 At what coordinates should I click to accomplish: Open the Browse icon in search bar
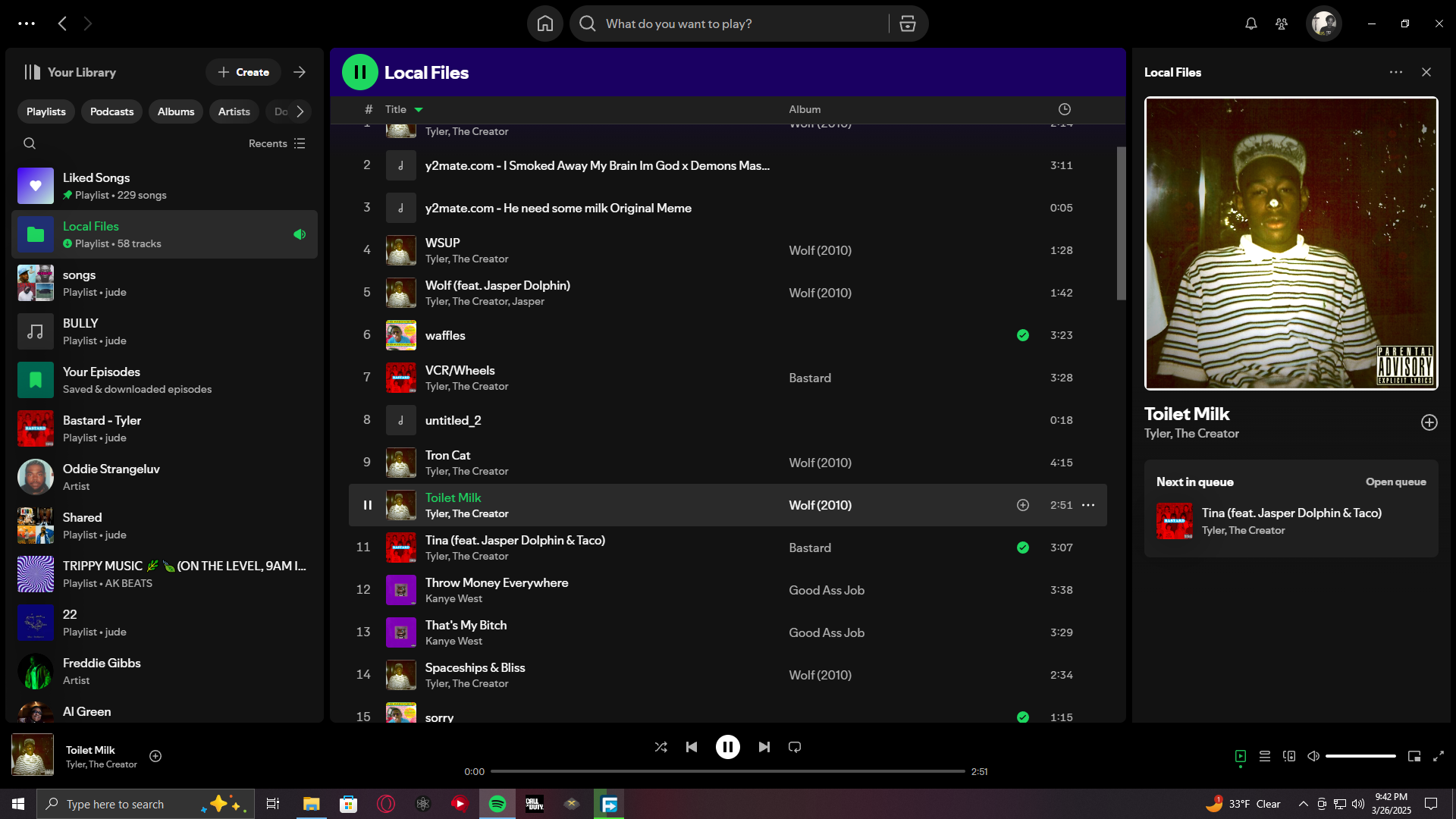coord(908,24)
